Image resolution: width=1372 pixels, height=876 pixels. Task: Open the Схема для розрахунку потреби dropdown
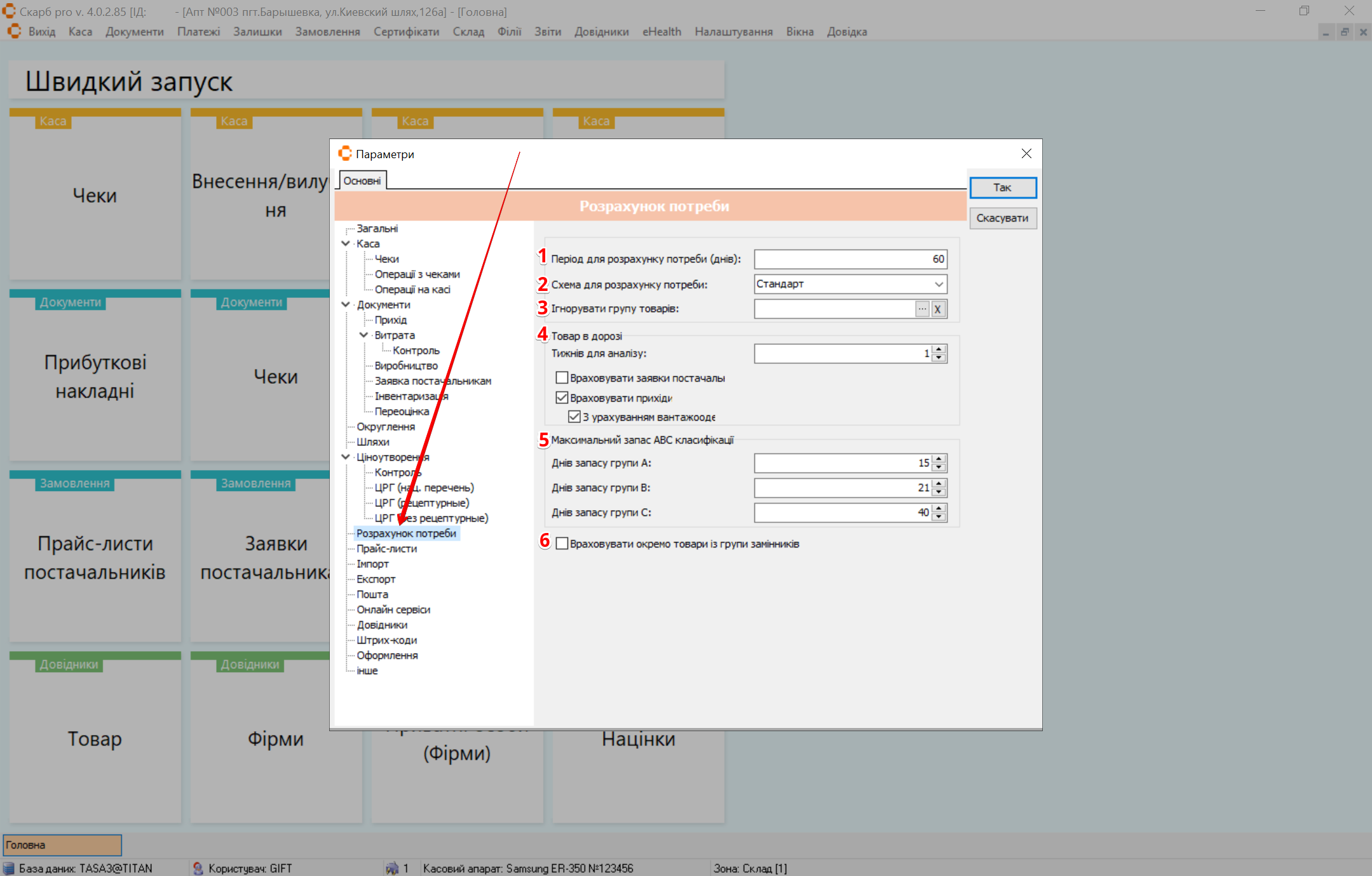click(x=938, y=284)
